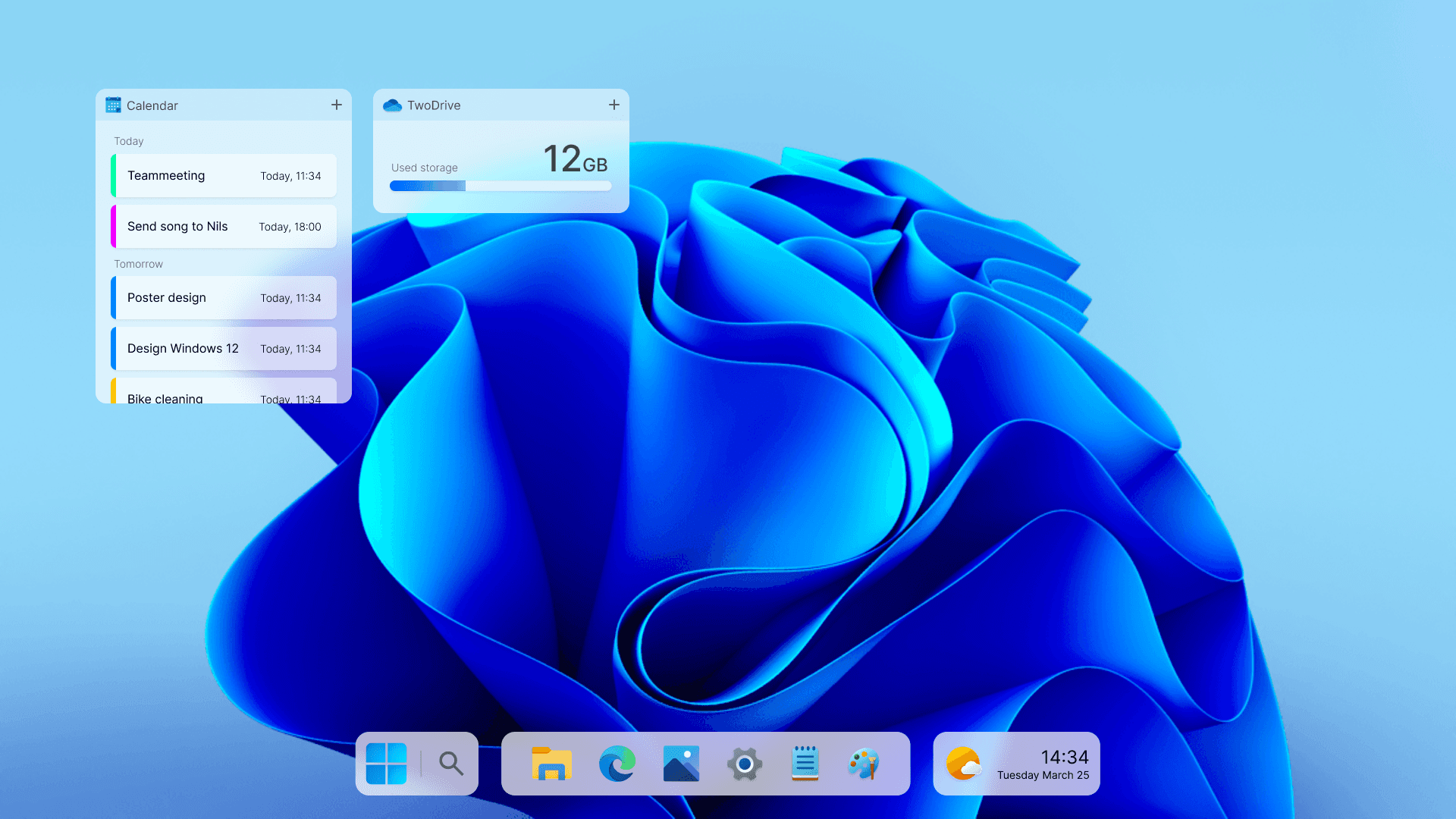Click the plus button on the TwoDrive widget
The height and width of the screenshot is (819, 1456).
pyautogui.click(x=614, y=105)
